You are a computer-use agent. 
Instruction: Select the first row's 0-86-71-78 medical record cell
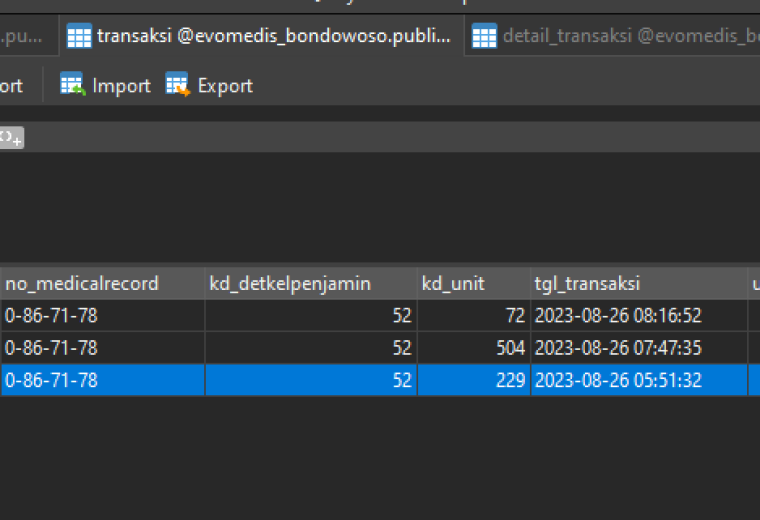coord(103,316)
